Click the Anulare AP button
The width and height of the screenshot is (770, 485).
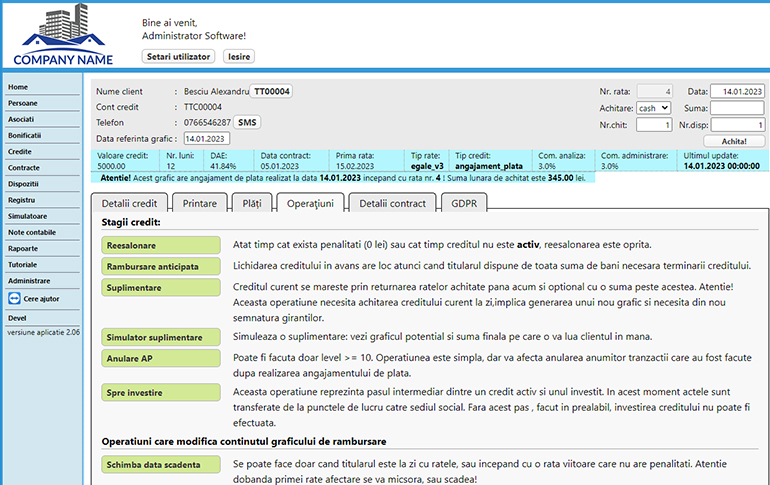coord(161,358)
